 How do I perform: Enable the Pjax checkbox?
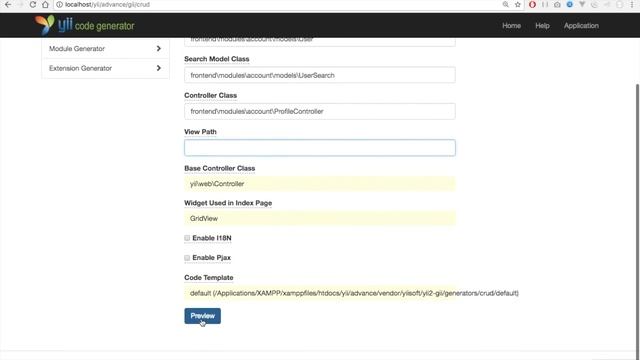click(x=187, y=258)
